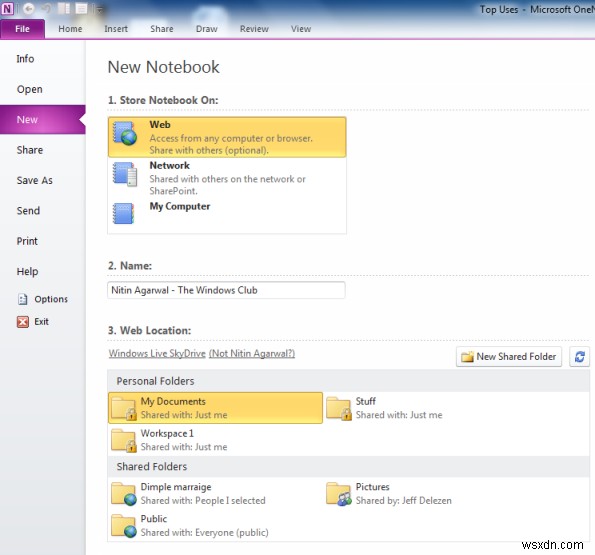This screenshot has height=555, width=595.
Task: Click the Options page icon
Action: coord(23,299)
